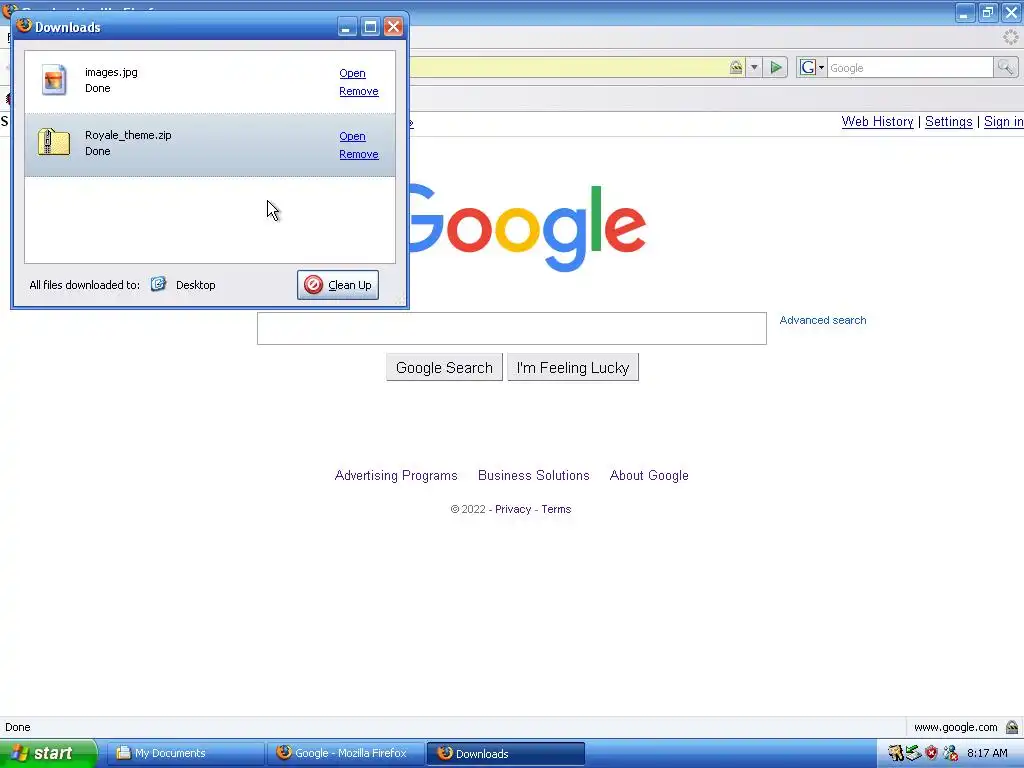Viewport: 1024px width, 768px height.
Task: Click www.google.com in the status bar
Action: tap(955, 727)
